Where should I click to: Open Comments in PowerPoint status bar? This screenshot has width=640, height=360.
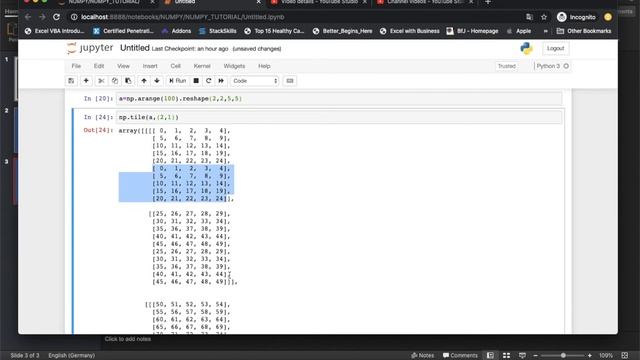(460, 356)
